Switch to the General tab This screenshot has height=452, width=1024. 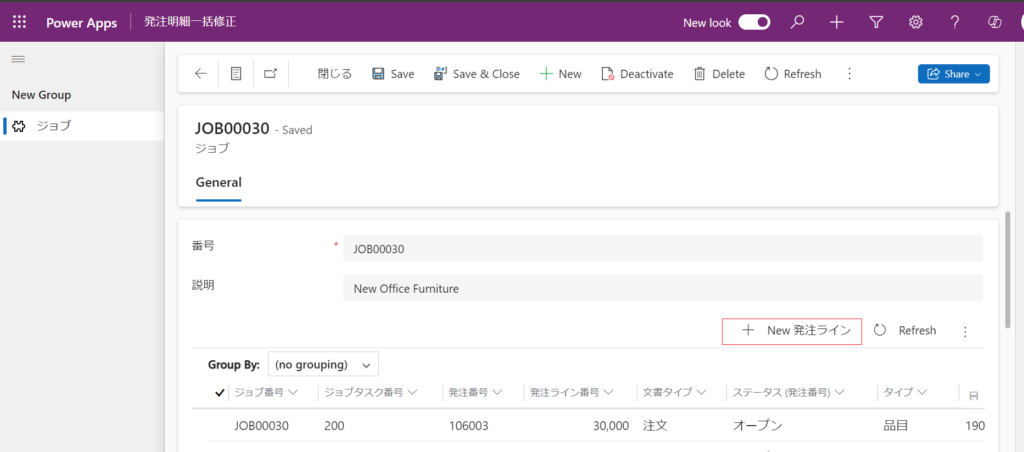(x=218, y=183)
